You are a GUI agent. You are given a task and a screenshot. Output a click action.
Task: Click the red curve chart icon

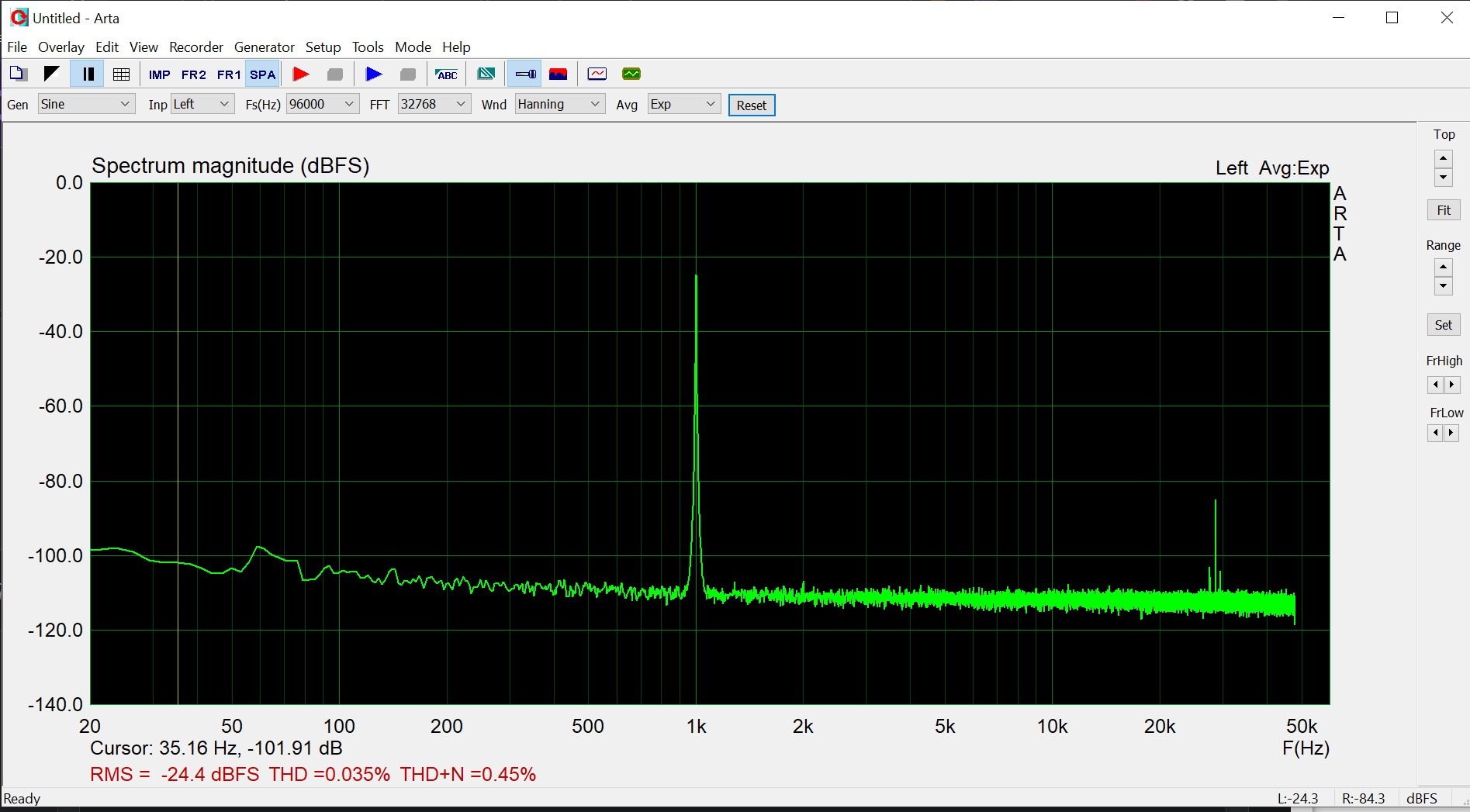point(597,74)
